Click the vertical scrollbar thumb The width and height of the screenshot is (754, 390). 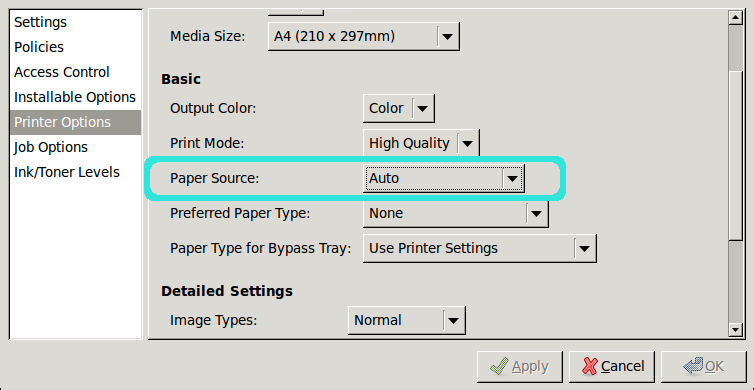click(x=736, y=155)
